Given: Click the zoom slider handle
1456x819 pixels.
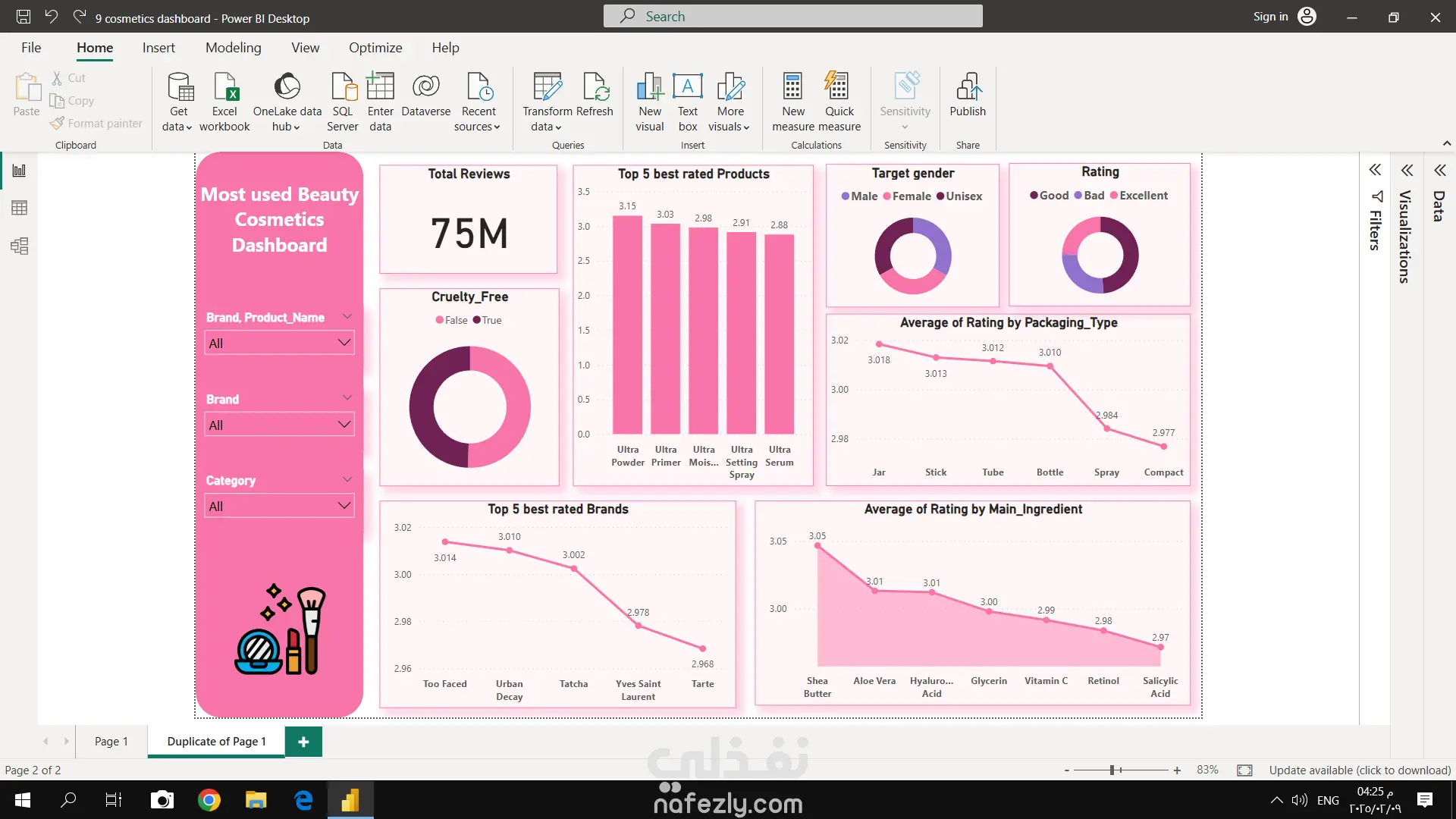Looking at the screenshot, I should [1112, 770].
